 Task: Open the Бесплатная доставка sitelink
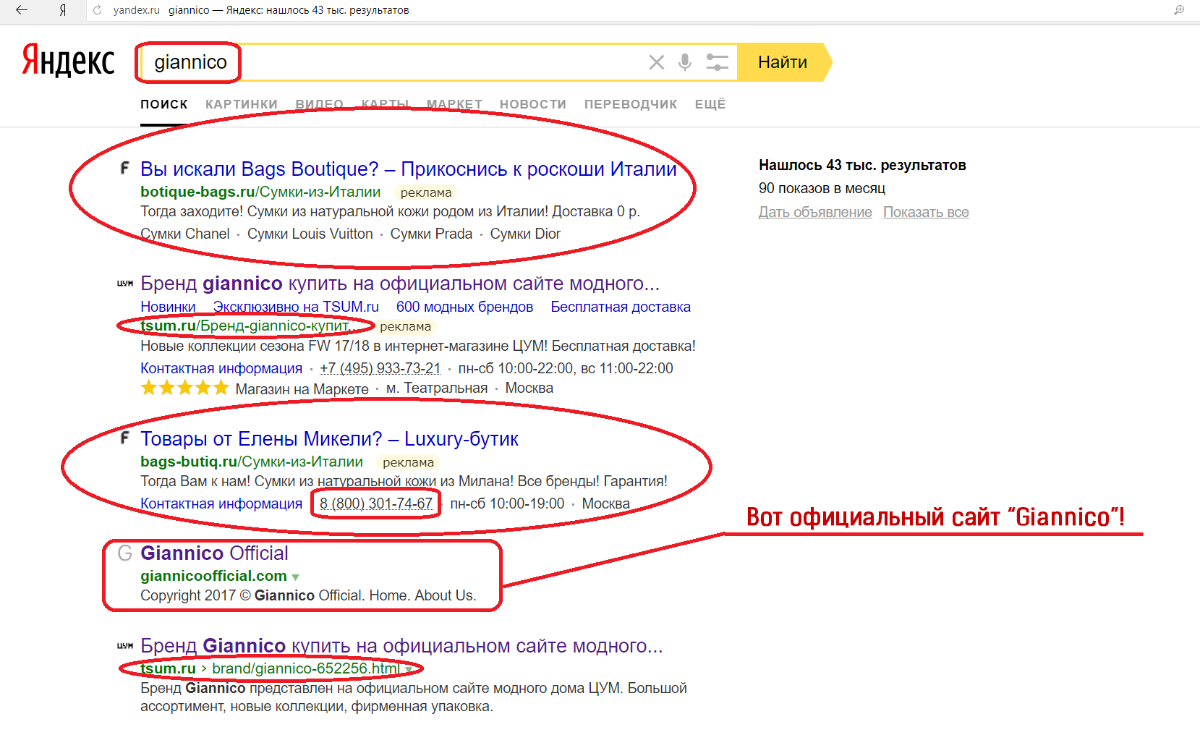(x=621, y=307)
